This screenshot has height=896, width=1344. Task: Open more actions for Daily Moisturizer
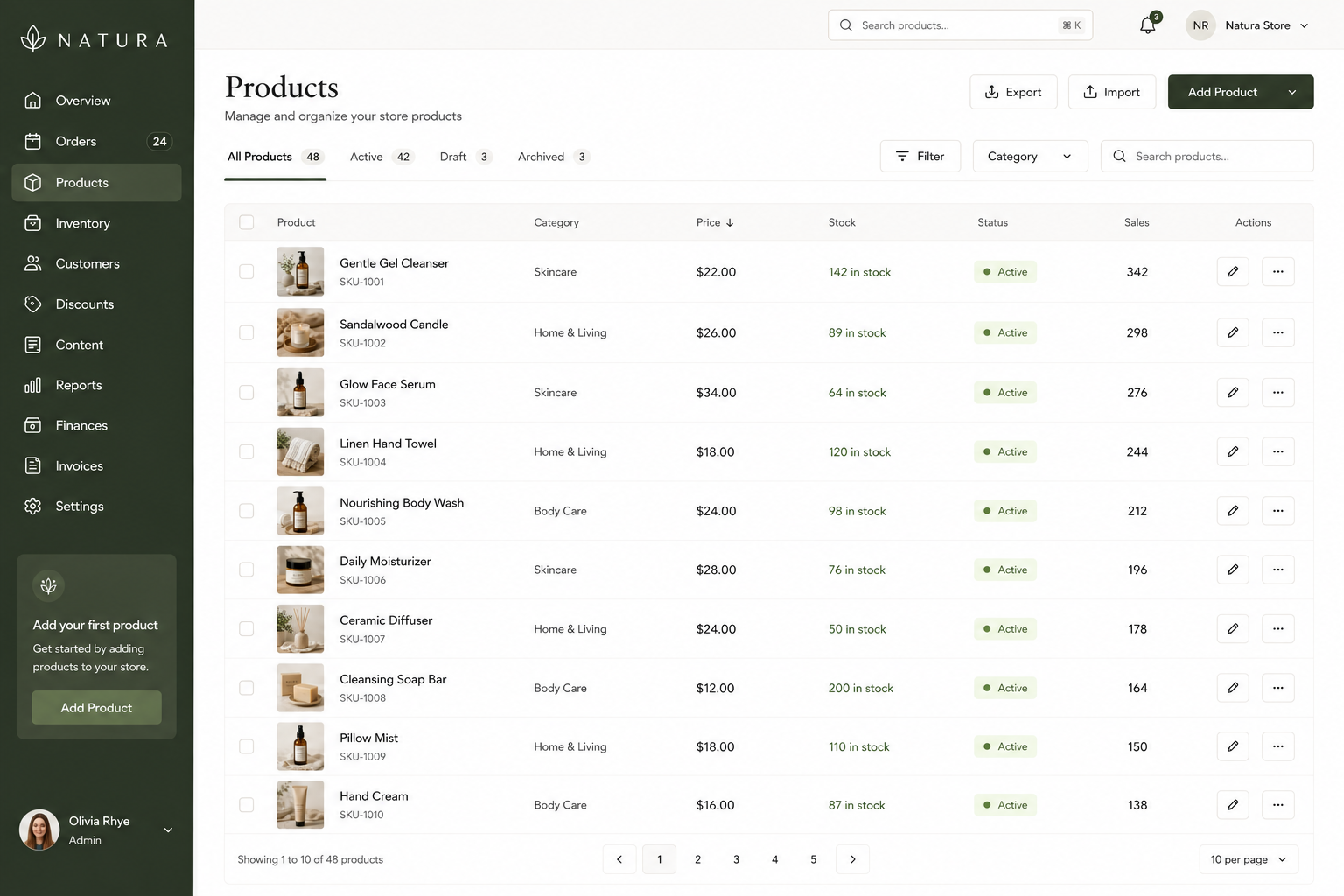click(1278, 570)
